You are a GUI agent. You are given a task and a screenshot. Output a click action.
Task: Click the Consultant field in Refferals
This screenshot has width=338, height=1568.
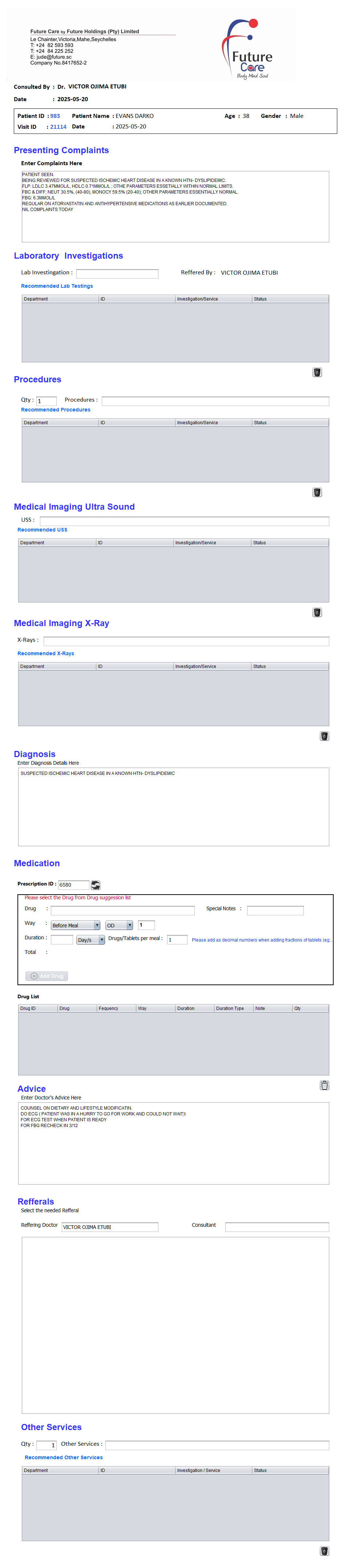point(277,1227)
